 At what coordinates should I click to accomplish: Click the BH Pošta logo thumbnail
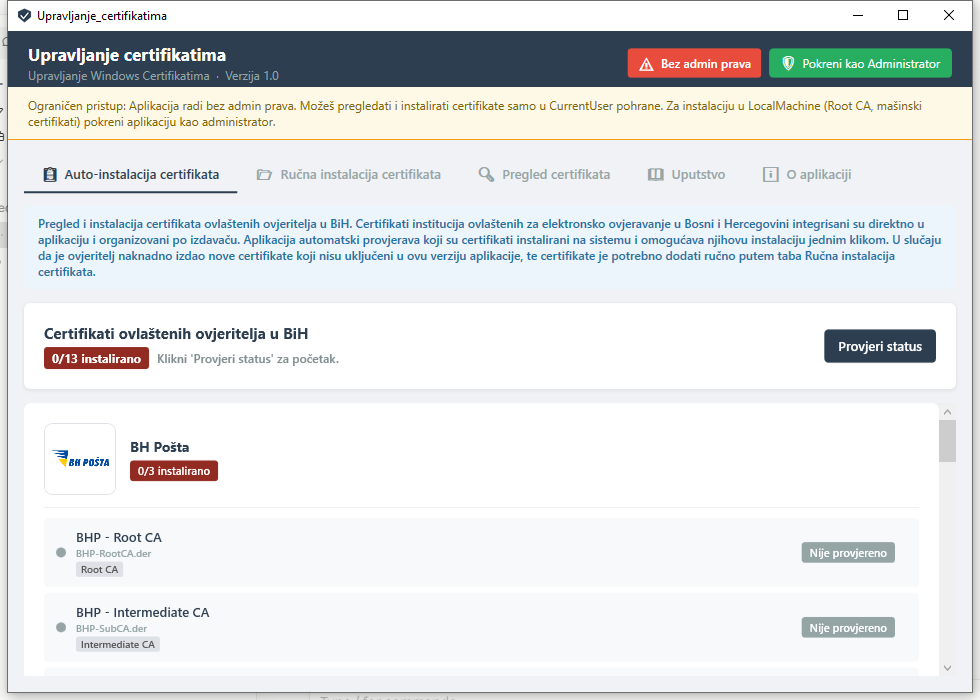pyautogui.click(x=80, y=459)
